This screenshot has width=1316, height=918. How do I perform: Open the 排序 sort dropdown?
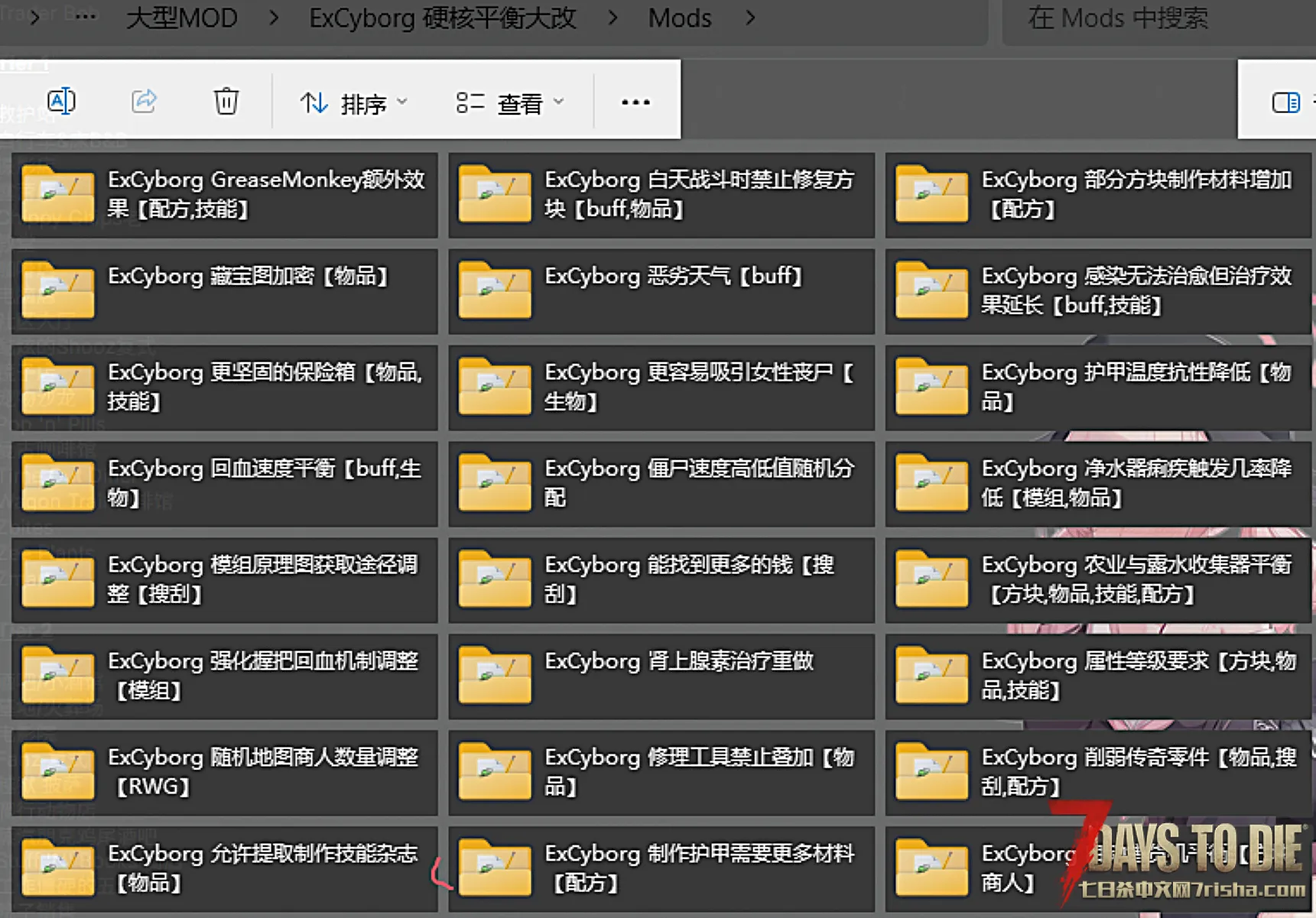[x=354, y=102]
